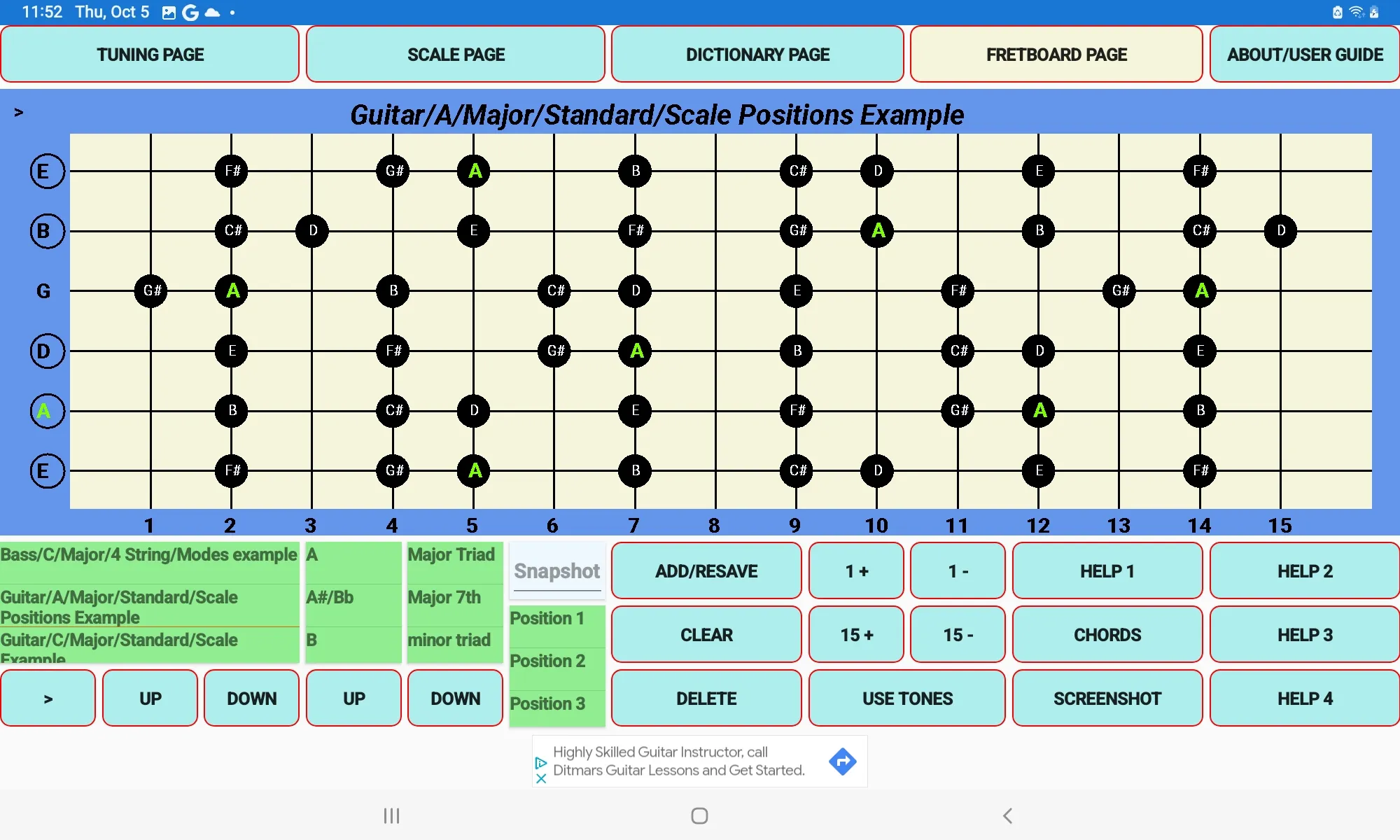Viewport: 1400px width, 840px height.
Task: Tap the D note on low E string fret 10
Action: 878,470
